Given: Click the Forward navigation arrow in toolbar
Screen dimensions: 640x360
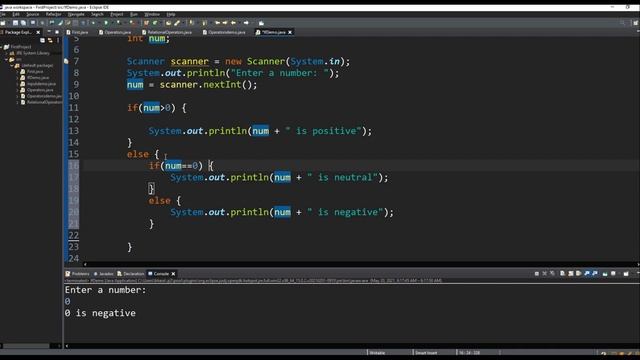Looking at the screenshot, I should [x=246, y=22].
